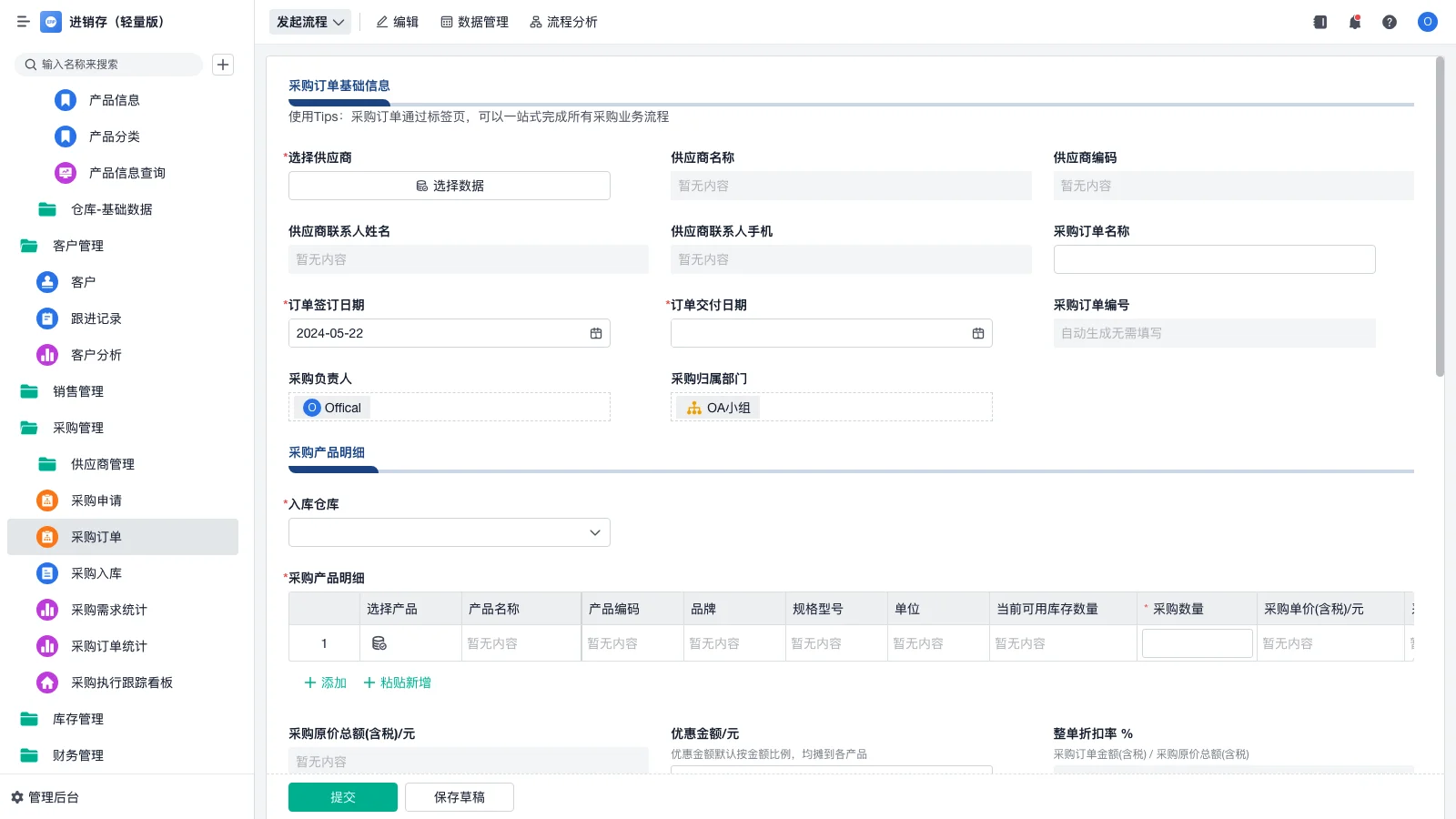Click the progress bar under 采购订单基础信息
Image resolution: width=1456 pixels, height=819 pixels.
(x=338, y=103)
